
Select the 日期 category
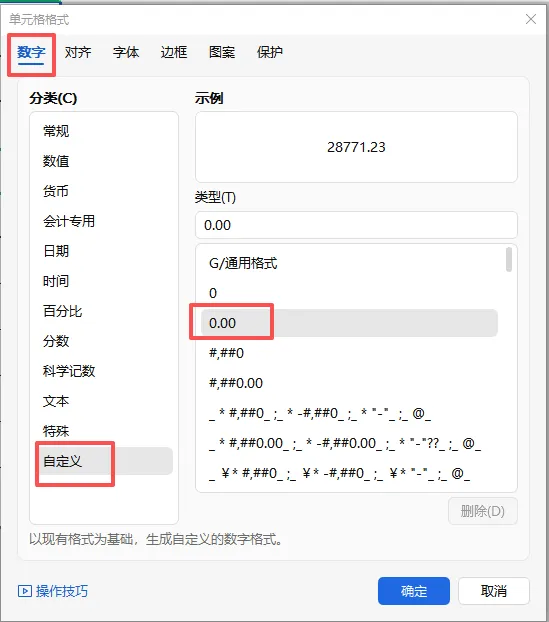(x=104, y=251)
